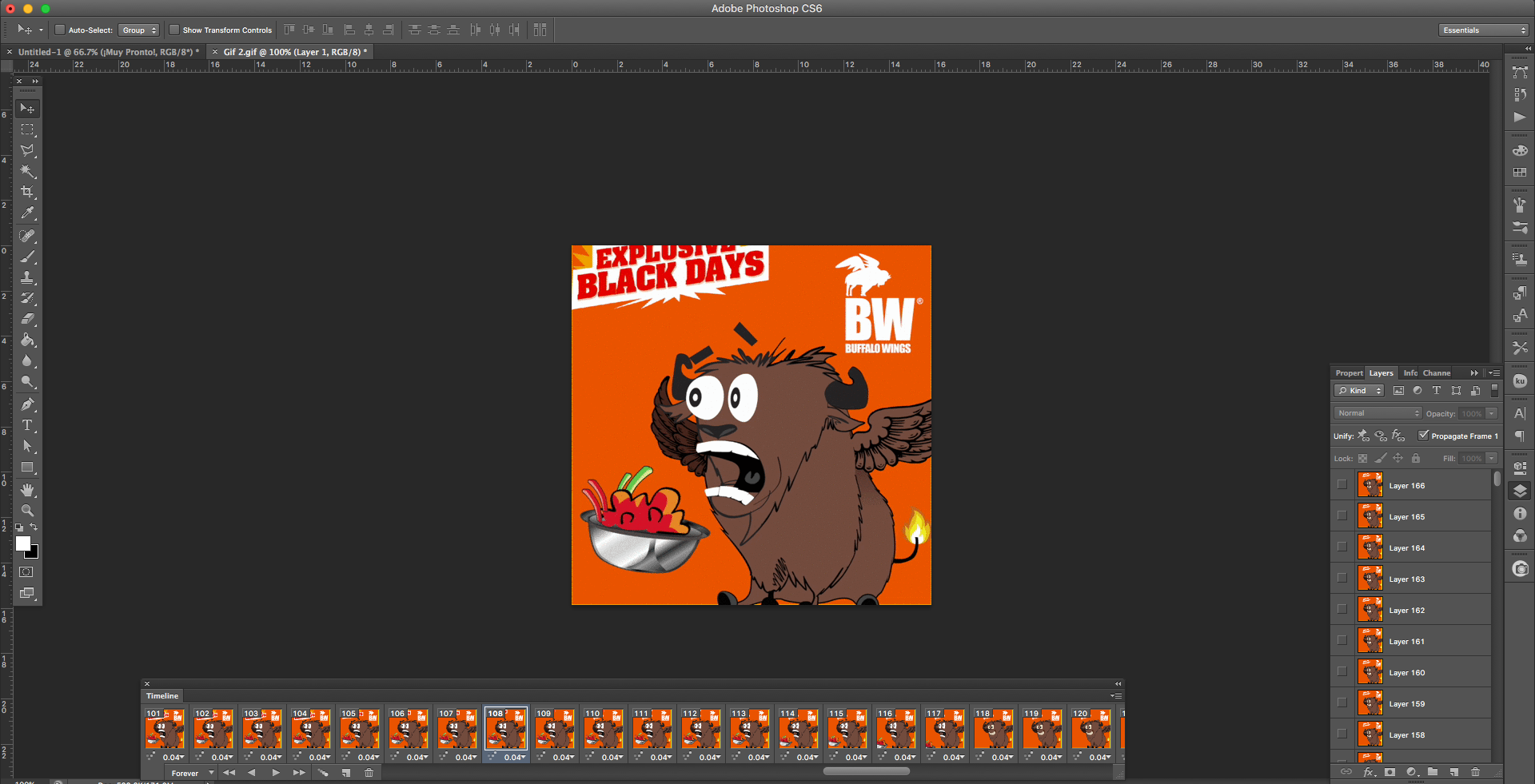
Task: Uncheck Propagate Frame 1 option
Action: click(1423, 436)
